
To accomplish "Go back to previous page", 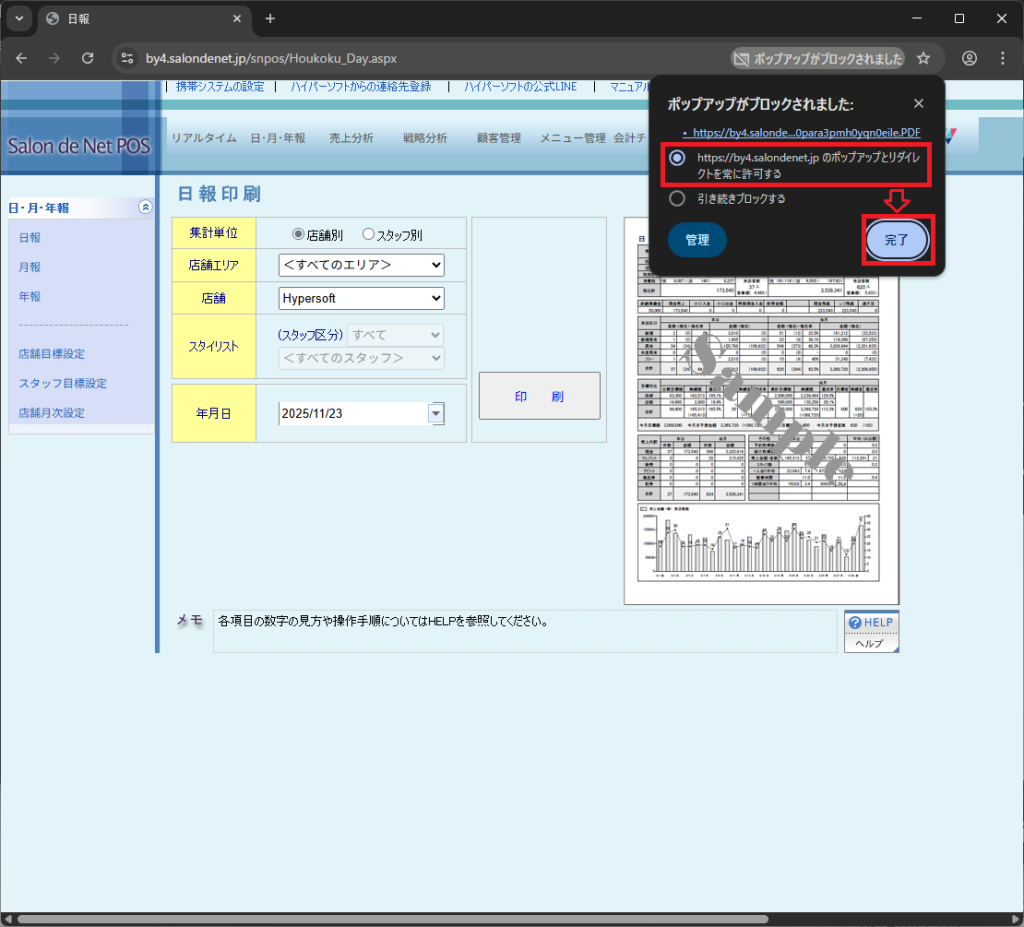I will pos(22,59).
